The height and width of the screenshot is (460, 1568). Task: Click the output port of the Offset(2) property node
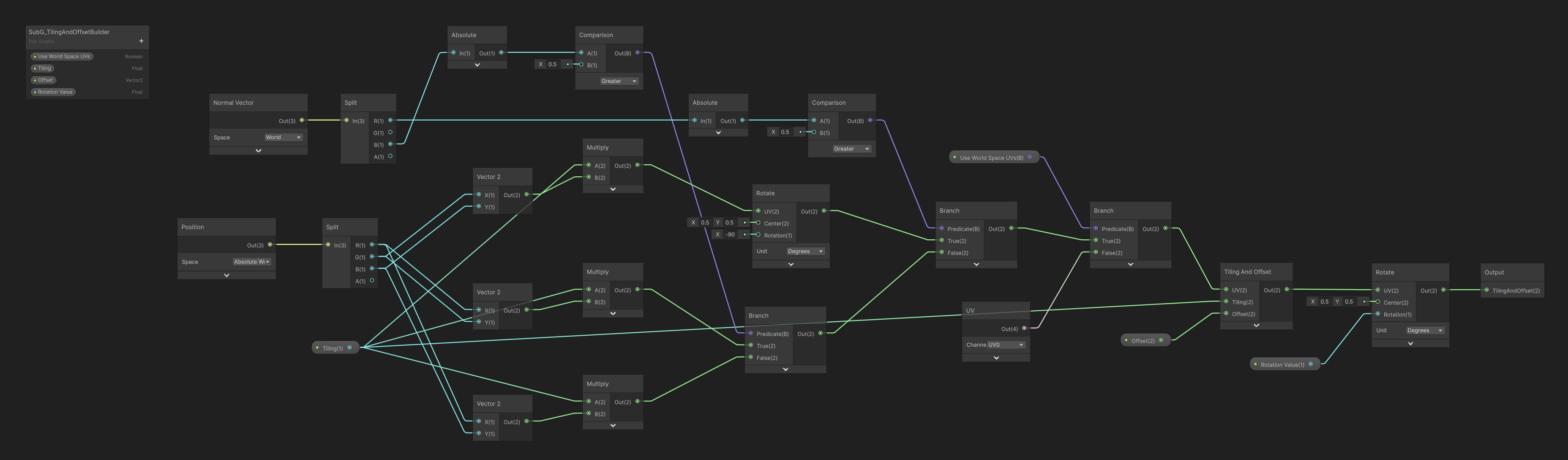(x=1162, y=340)
